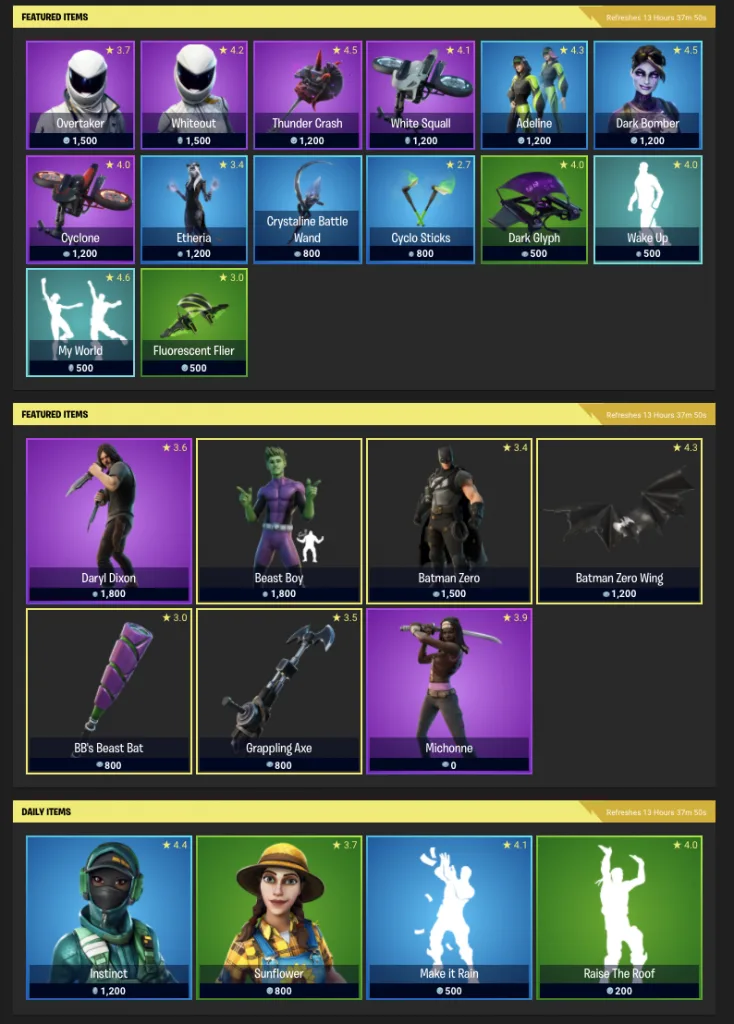The width and height of the screenshot is (734, 1024).
Task: Choose the White Squall glider
Action: (421, 95)
